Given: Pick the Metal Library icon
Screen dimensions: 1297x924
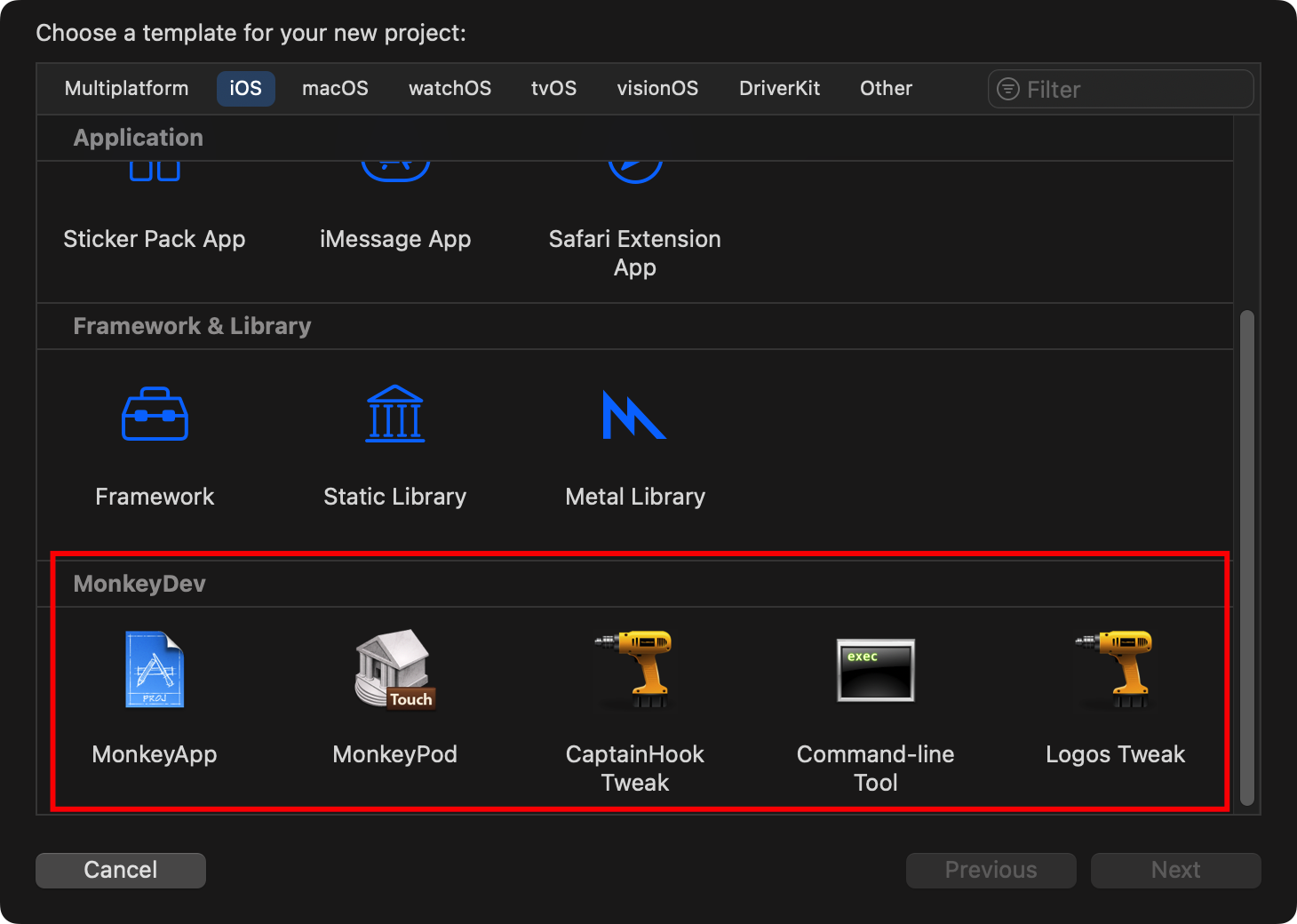Looking at the screenshot, I should pos(634,415).
